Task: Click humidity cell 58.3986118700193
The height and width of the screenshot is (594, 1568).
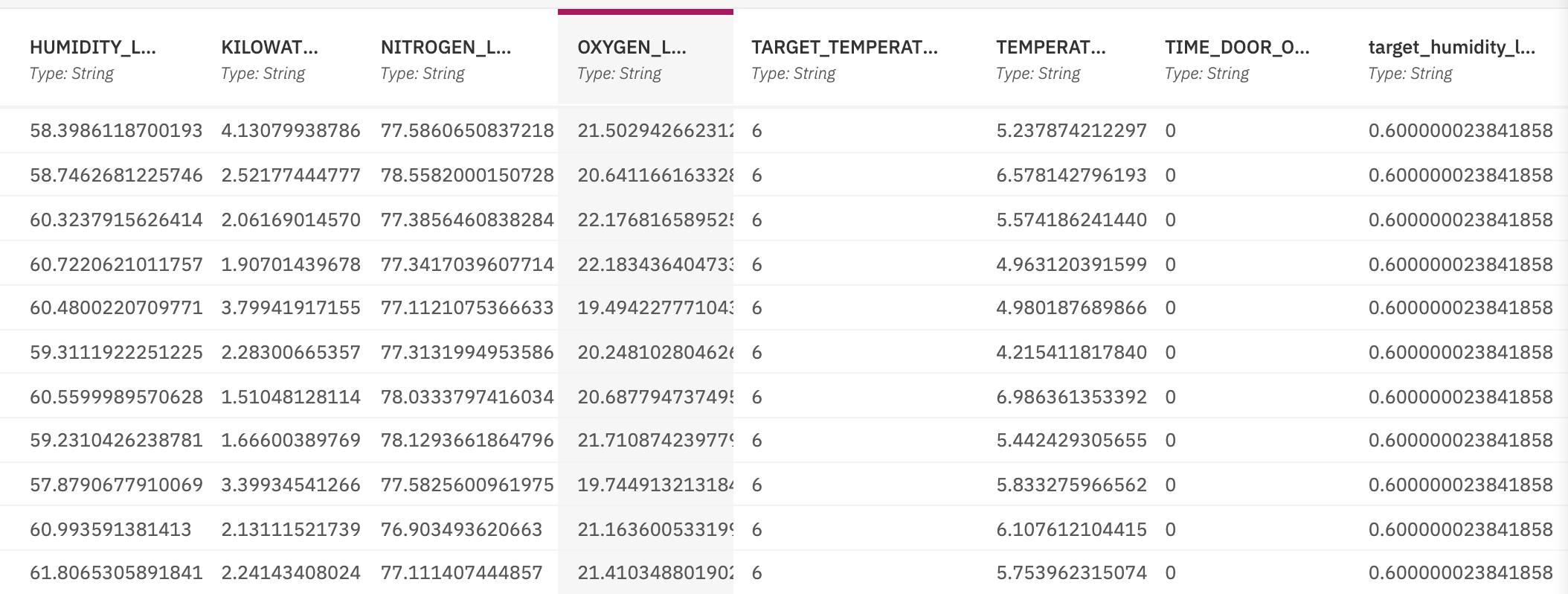Action: [x=116, y=131]
